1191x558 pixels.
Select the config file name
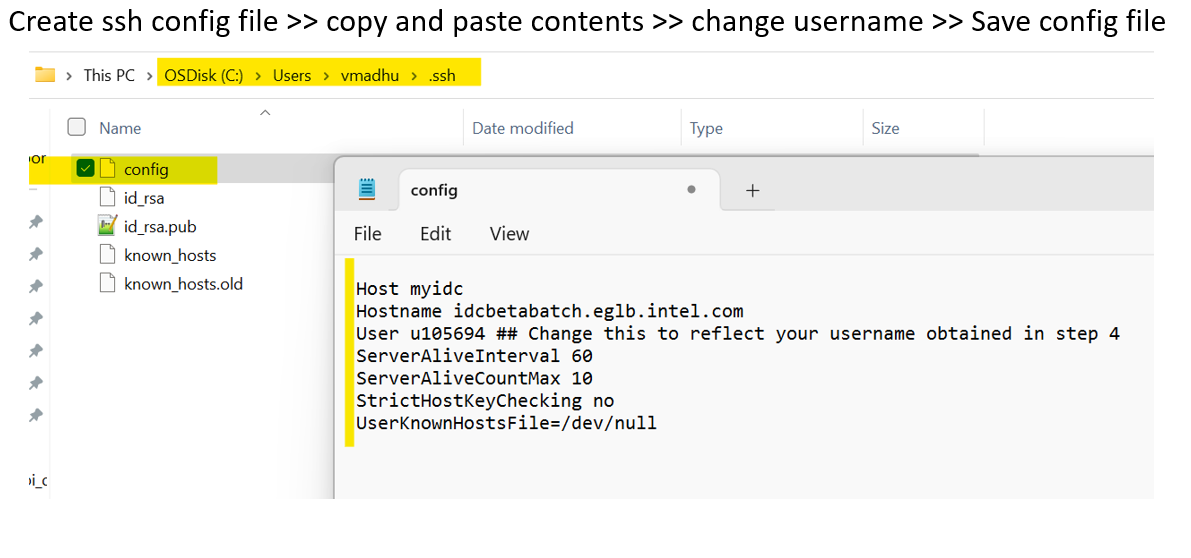146,169
